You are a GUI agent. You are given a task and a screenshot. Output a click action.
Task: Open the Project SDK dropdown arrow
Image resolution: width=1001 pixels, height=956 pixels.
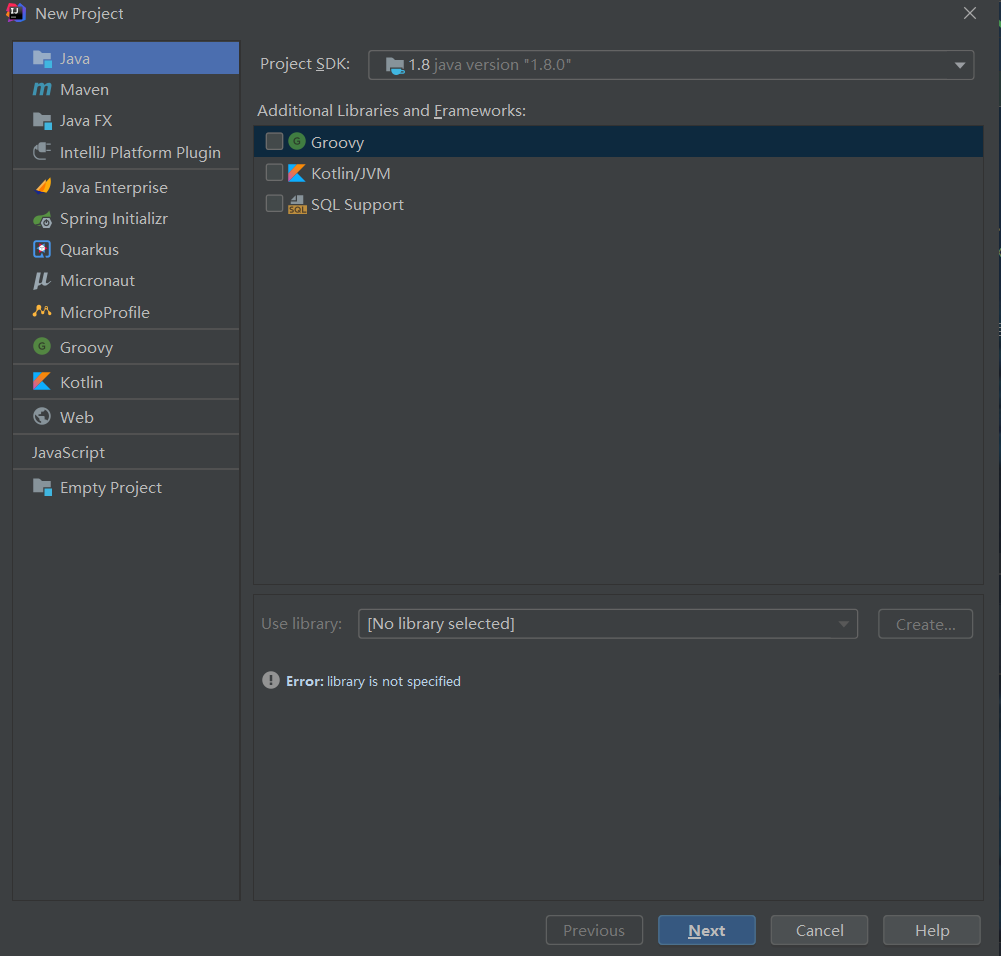pos(960,65)
